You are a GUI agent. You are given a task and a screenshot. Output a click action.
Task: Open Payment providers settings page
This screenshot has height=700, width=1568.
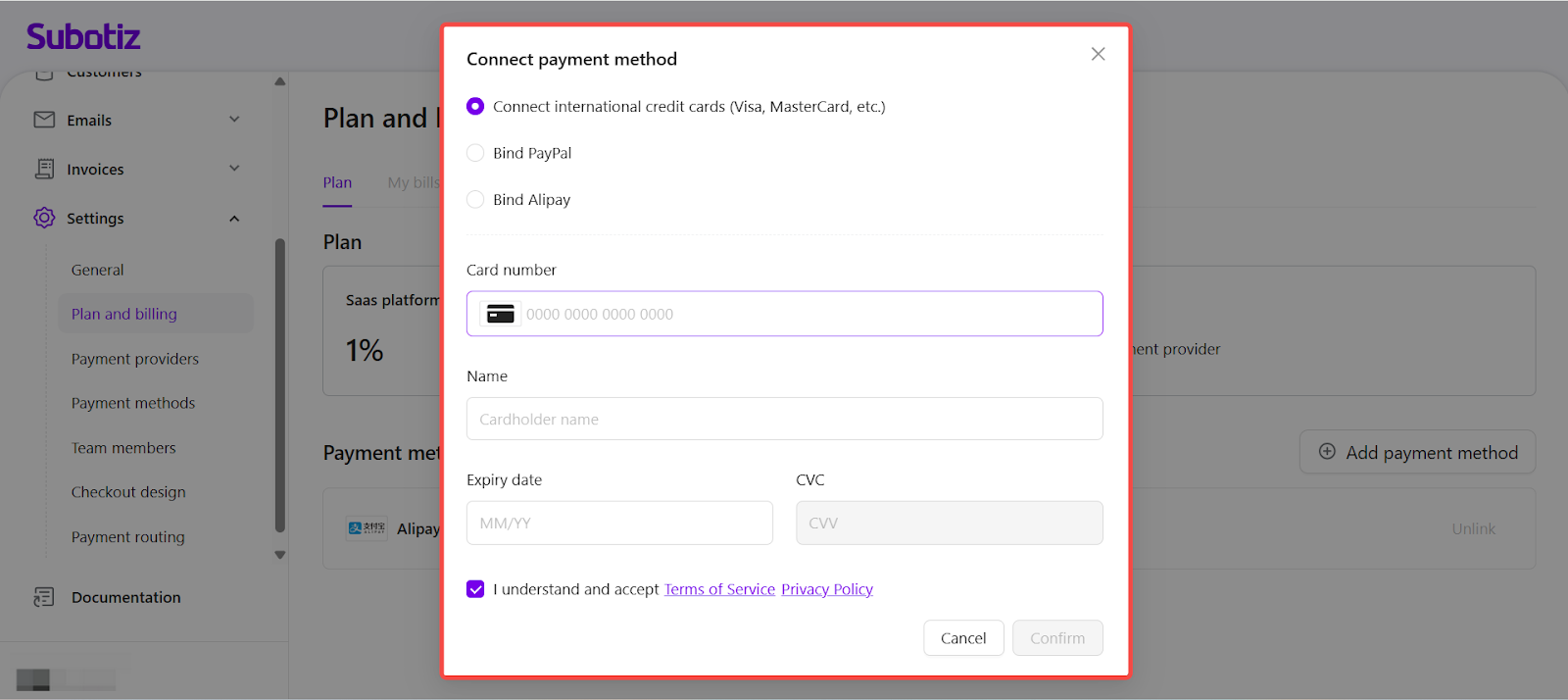[135, 359]
